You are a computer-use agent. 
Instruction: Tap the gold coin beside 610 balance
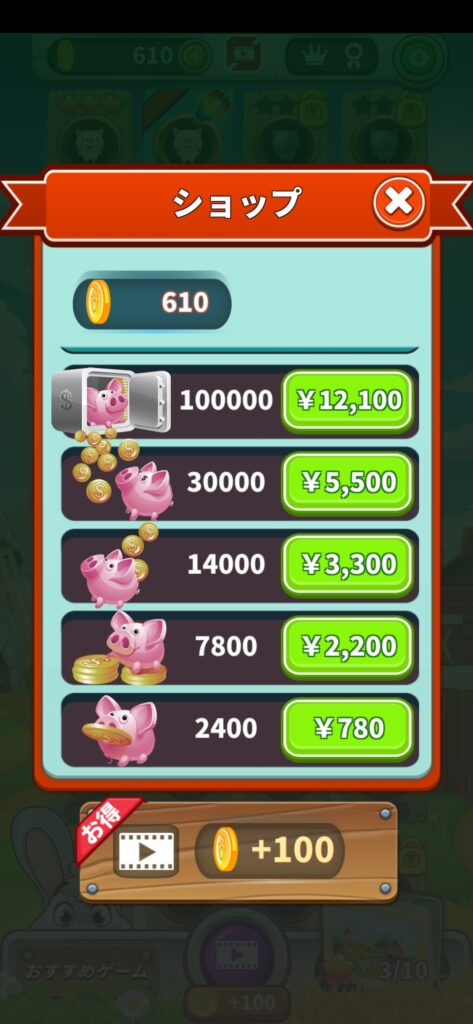click(x=99, y=302)
